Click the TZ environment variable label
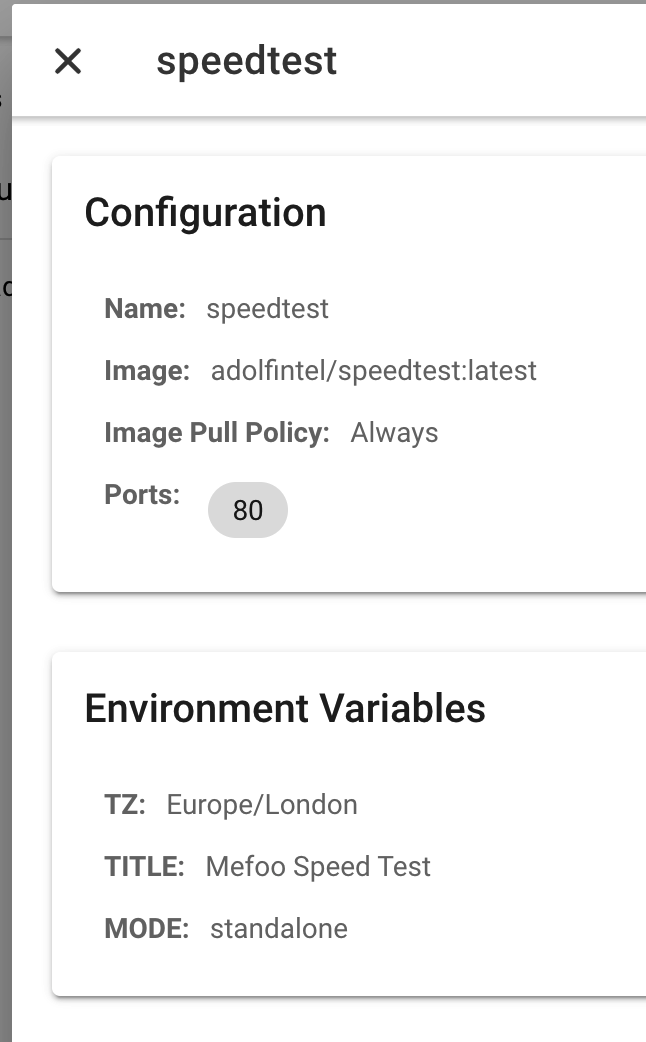 pyautogui.click(x=120, y=804)
